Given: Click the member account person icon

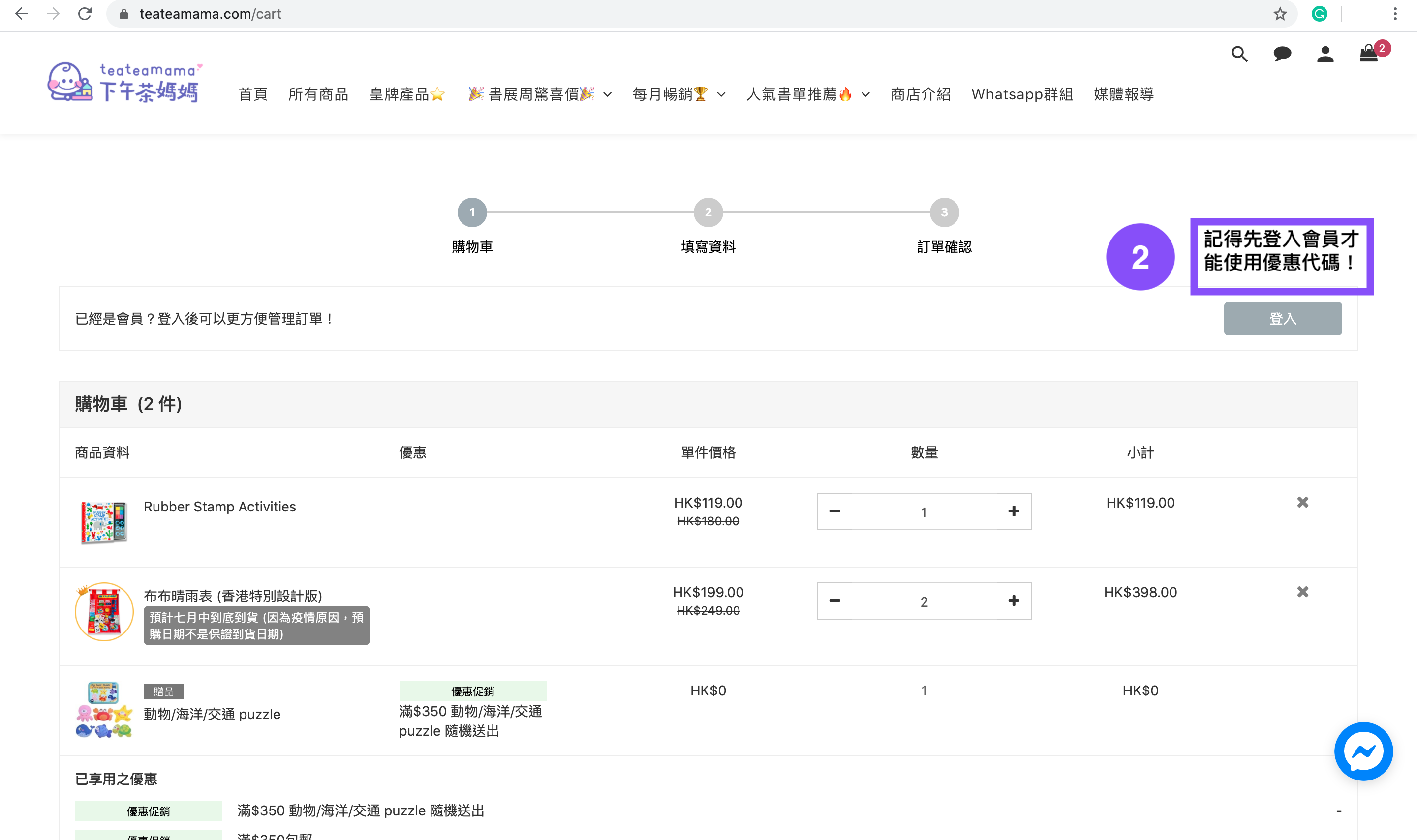Looking at the screenshot, I should (x=1325, y=54).
